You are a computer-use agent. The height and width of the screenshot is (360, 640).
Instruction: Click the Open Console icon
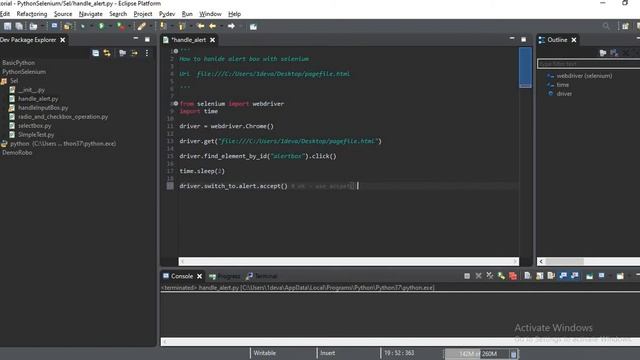[x=620, y=276]
